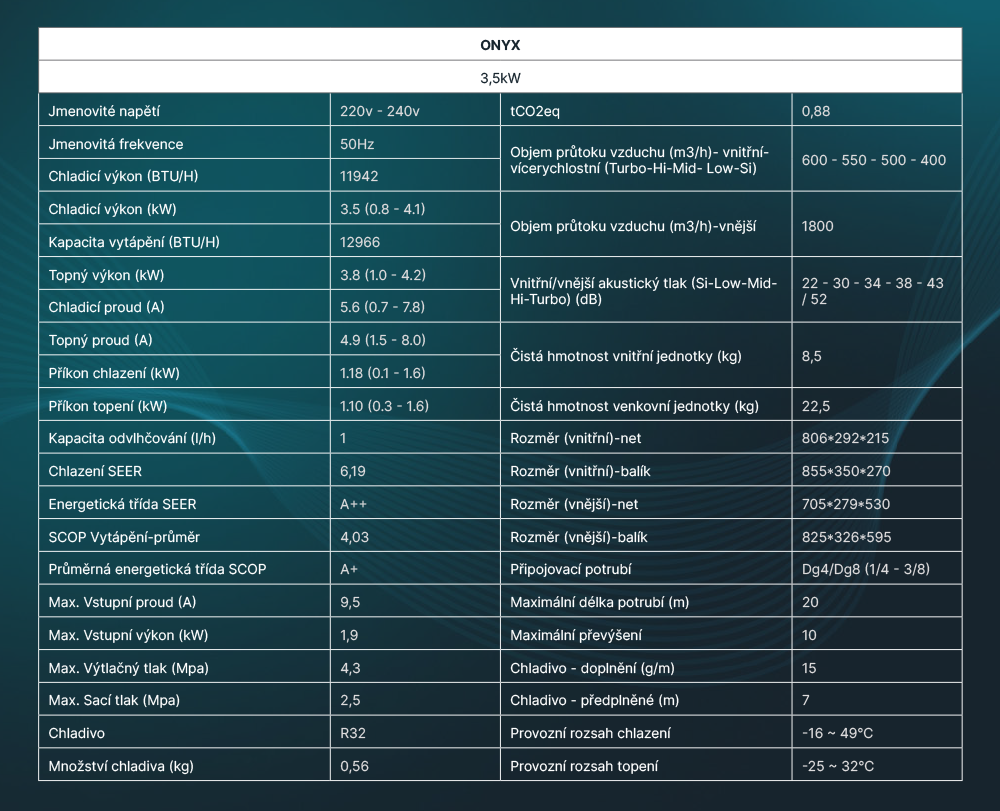Click the SCOP Vytápění-průměr label

click(x=124, y=537)
